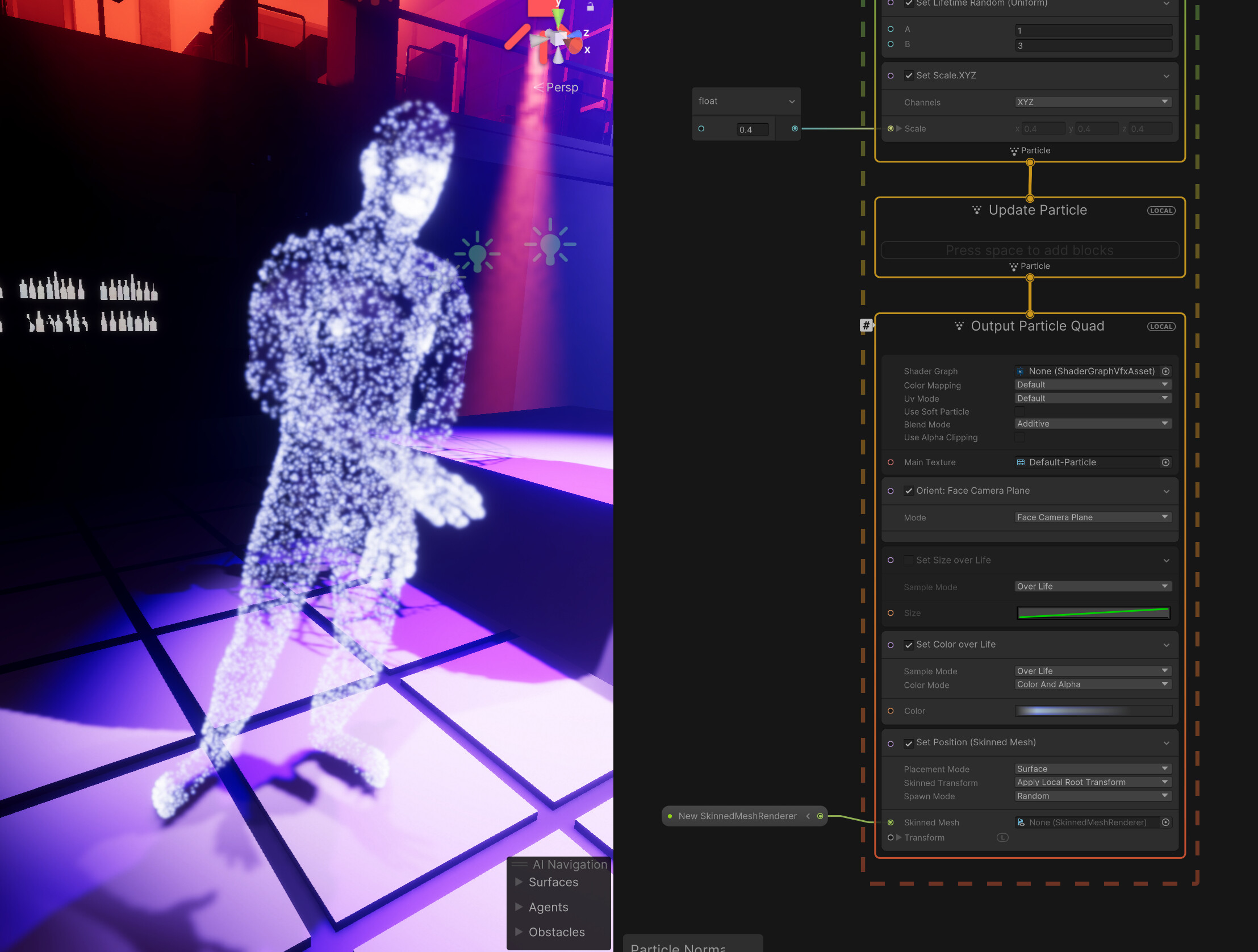1258x952 pixels.
Task: Click the Skinned Mesh object picker icon
Action: [x=1165, y=822]
